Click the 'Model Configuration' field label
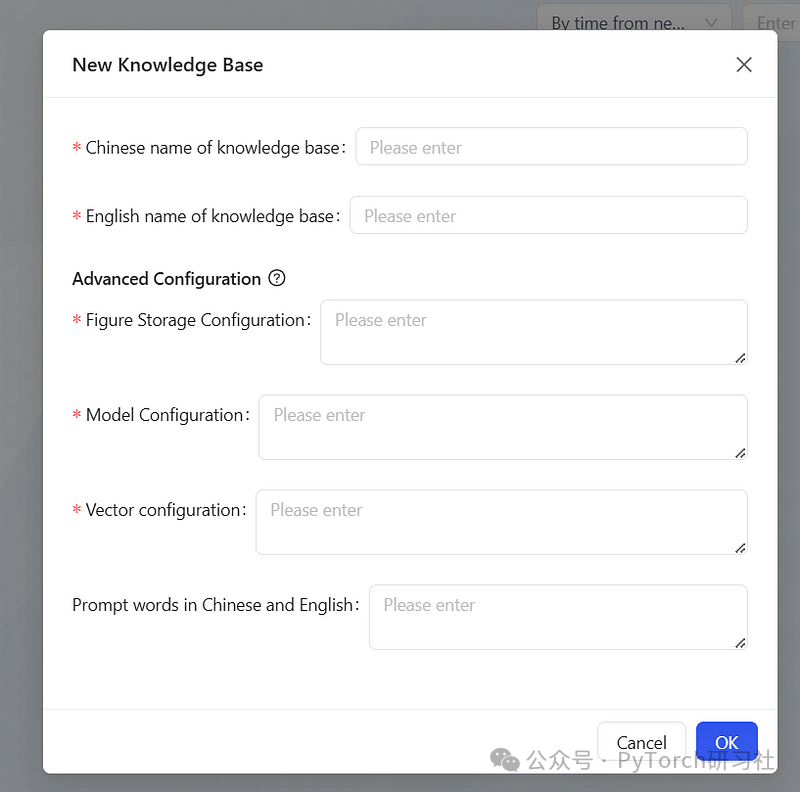This screenshot has height=792, width=800. (x=164, y=415)
